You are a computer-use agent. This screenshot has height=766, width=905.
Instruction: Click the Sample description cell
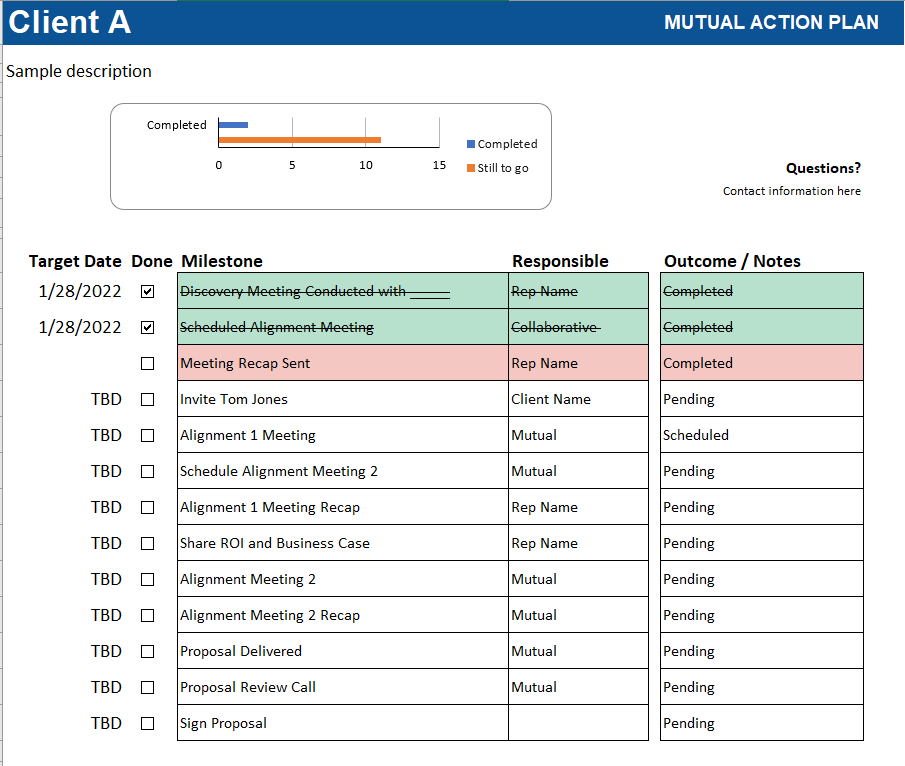tap(79, 71)
